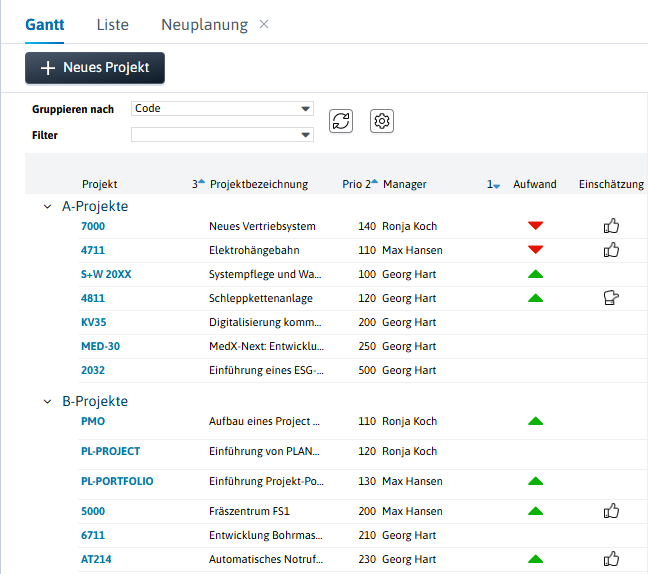The image size is (648, 574).
Task: Open project link 4711
Action: coord(93,250)
